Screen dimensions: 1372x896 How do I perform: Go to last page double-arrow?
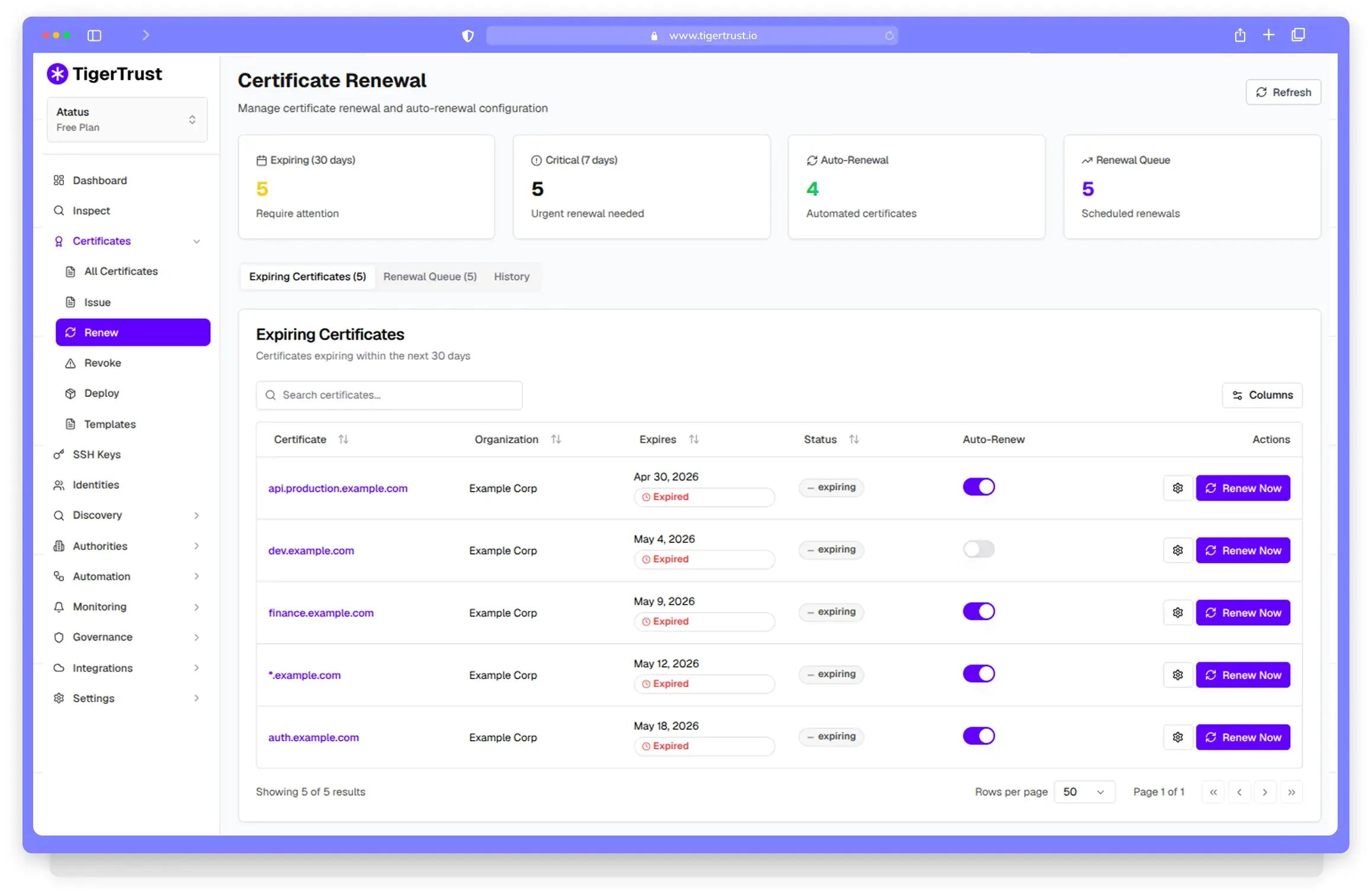pos(1291,792)
